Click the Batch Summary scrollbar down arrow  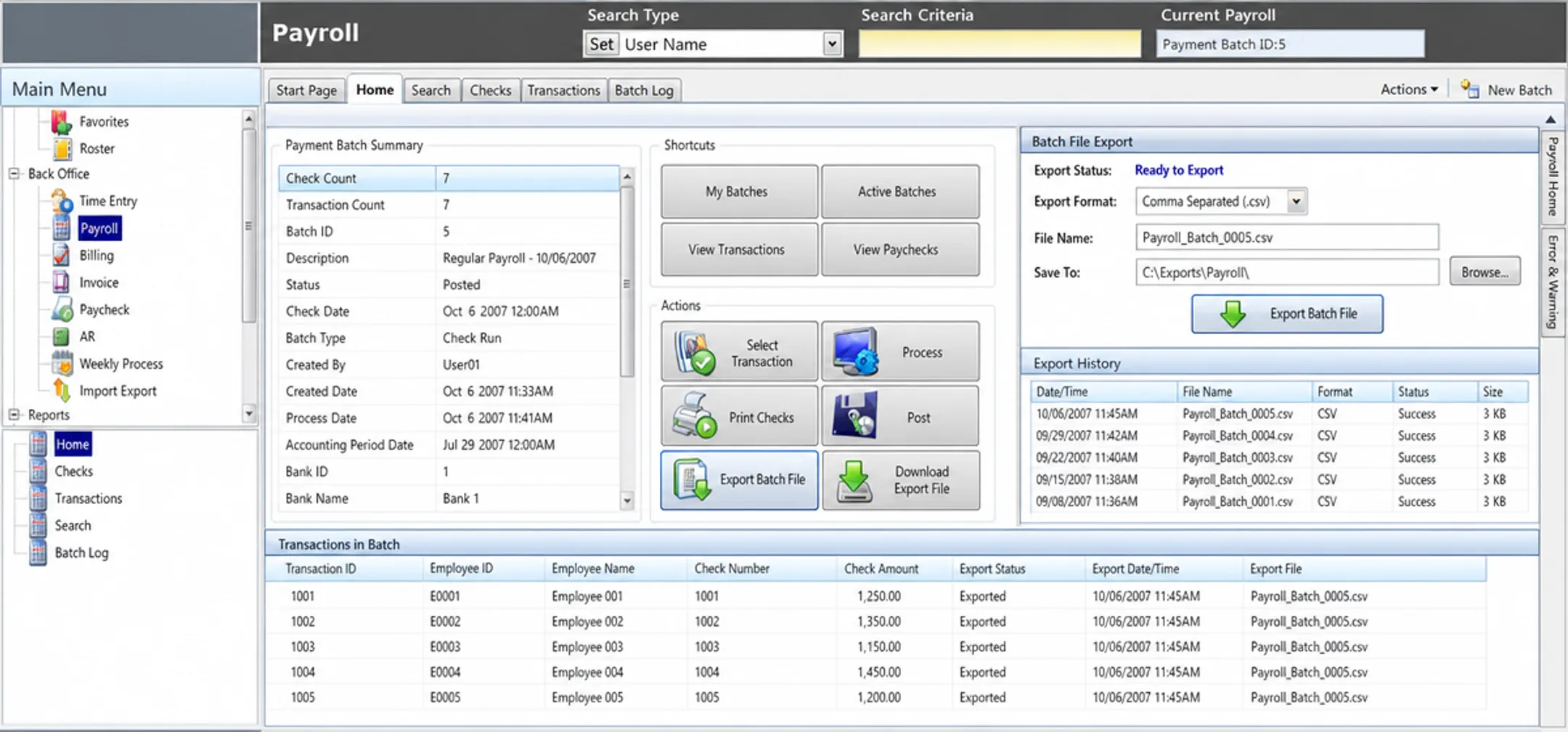pos(627,500)
